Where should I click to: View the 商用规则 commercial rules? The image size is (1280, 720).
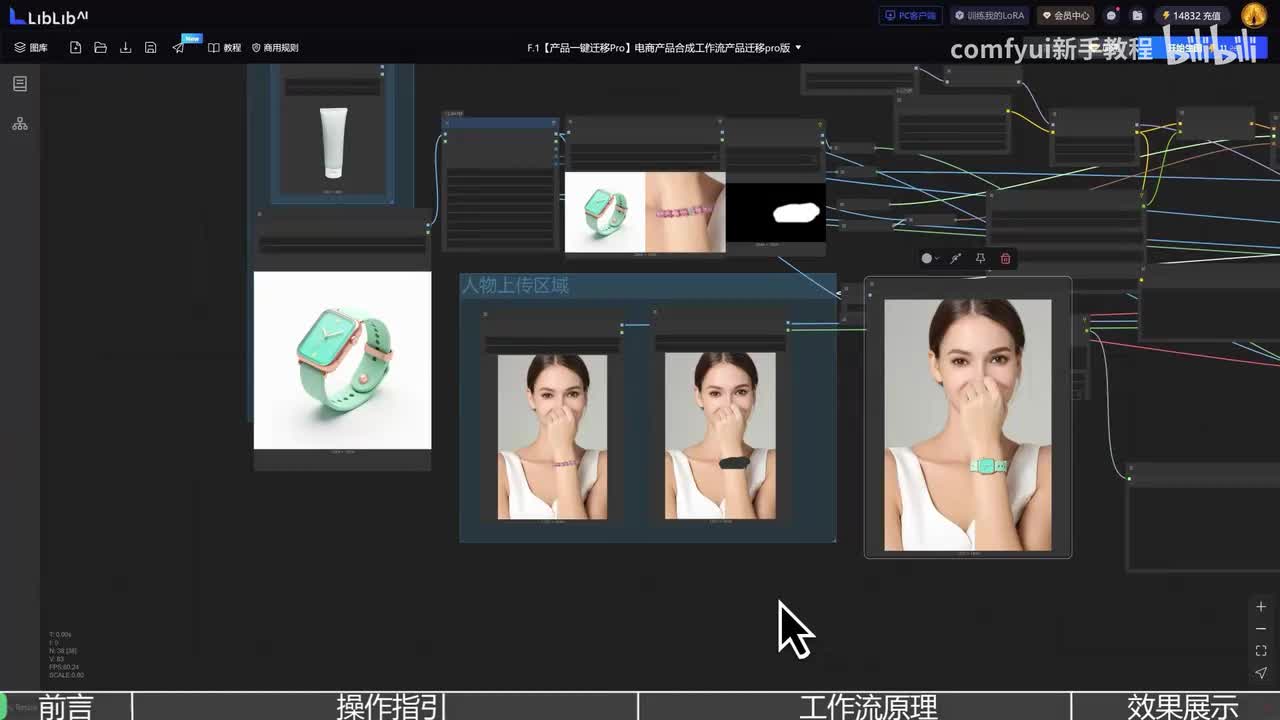(275, 48)
